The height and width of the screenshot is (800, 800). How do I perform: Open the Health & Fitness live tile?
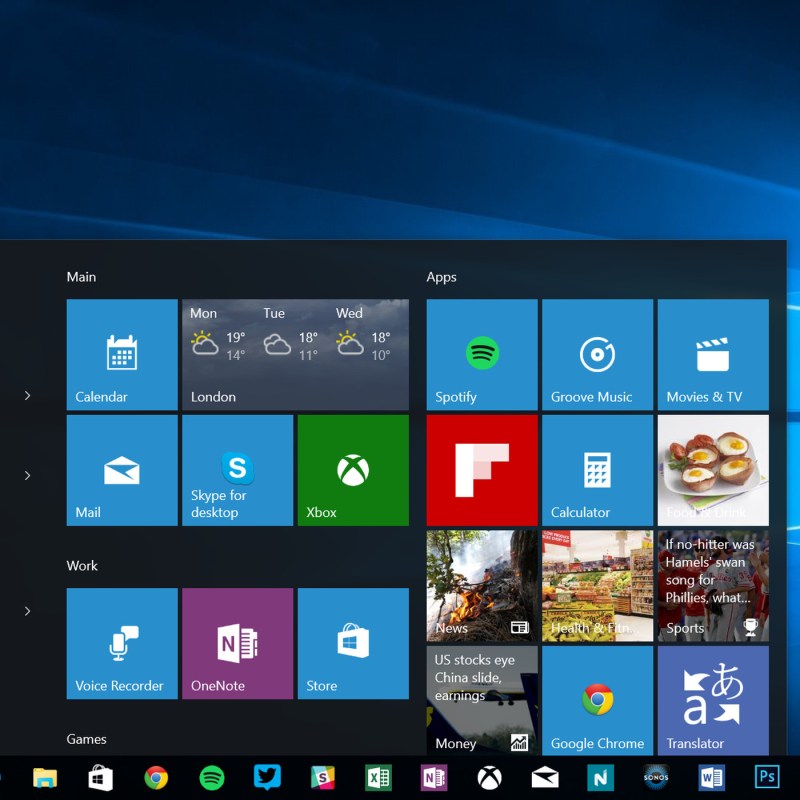(x=597, y=586)
